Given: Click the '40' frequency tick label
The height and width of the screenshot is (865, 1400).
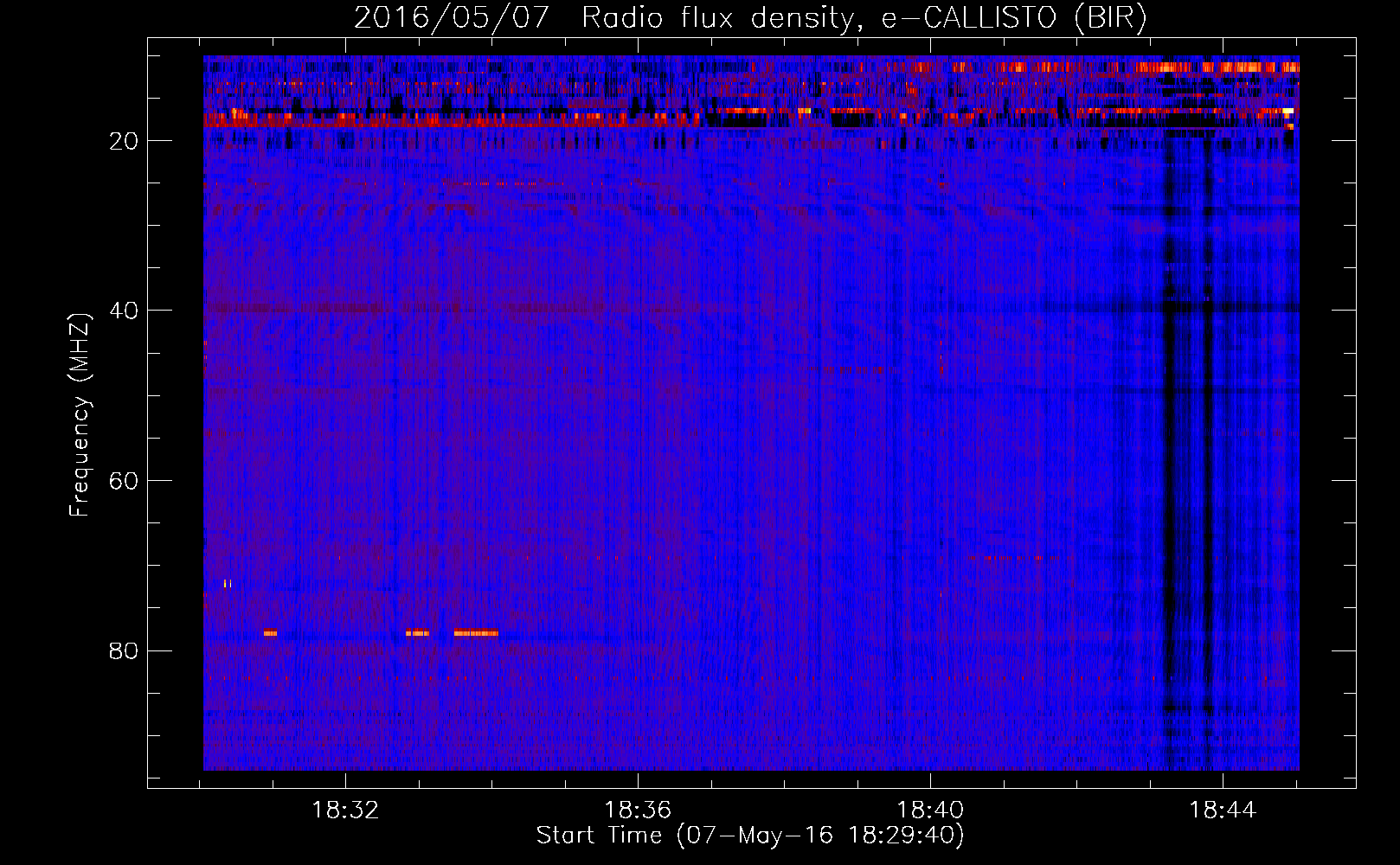Looking at the screenshot, I should point(125,311).
